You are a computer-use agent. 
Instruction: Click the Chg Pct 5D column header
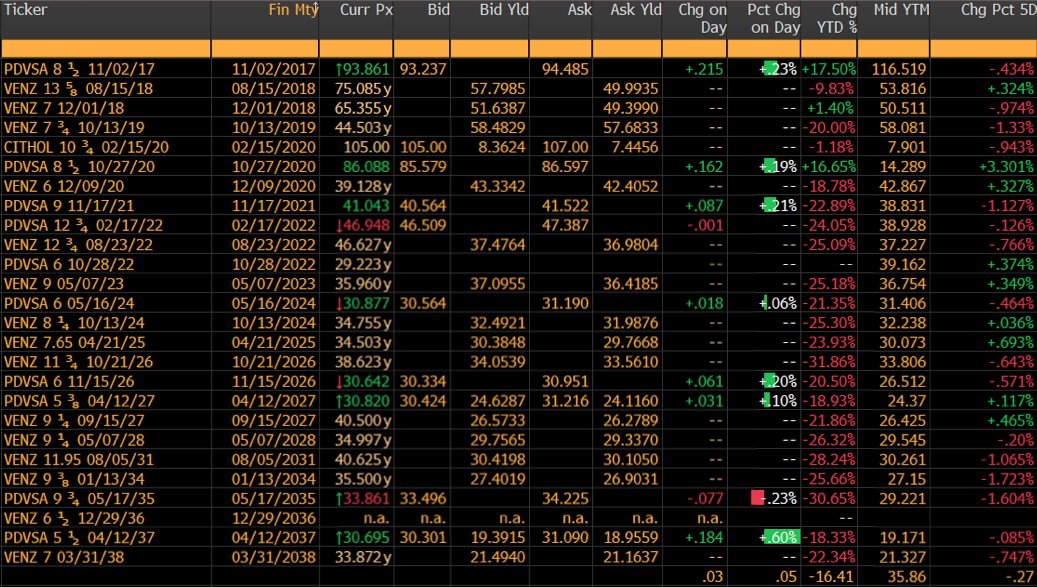coord(998,10)
